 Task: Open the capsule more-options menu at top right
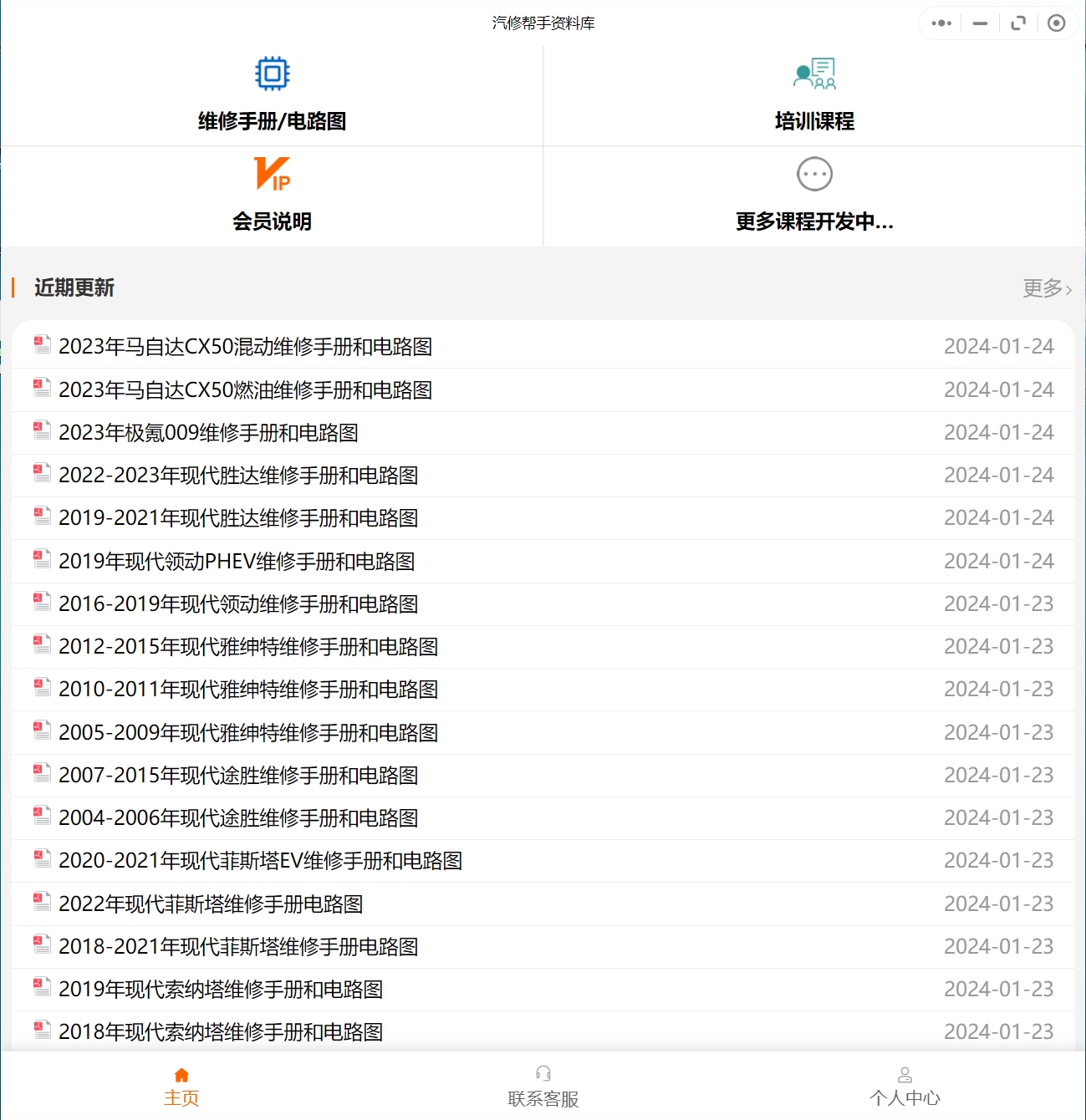tap(940, 23)
